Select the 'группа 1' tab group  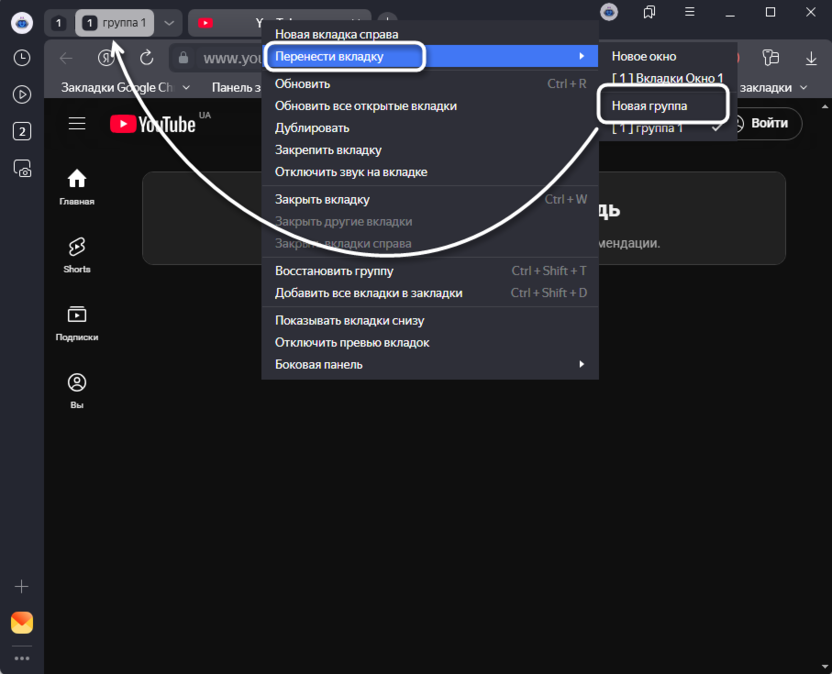pos(115,23)
